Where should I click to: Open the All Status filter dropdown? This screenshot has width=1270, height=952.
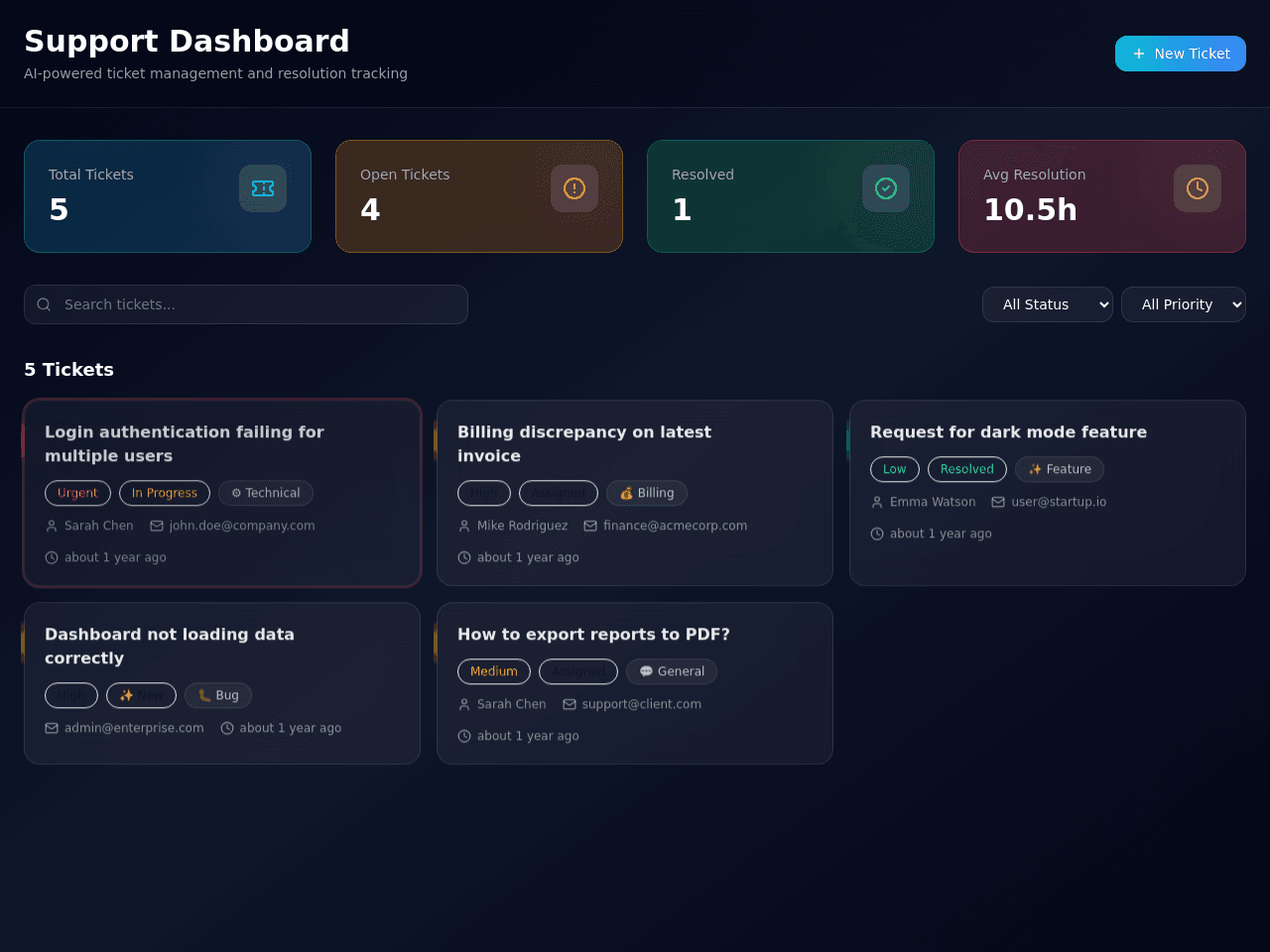click(1048, 304)
